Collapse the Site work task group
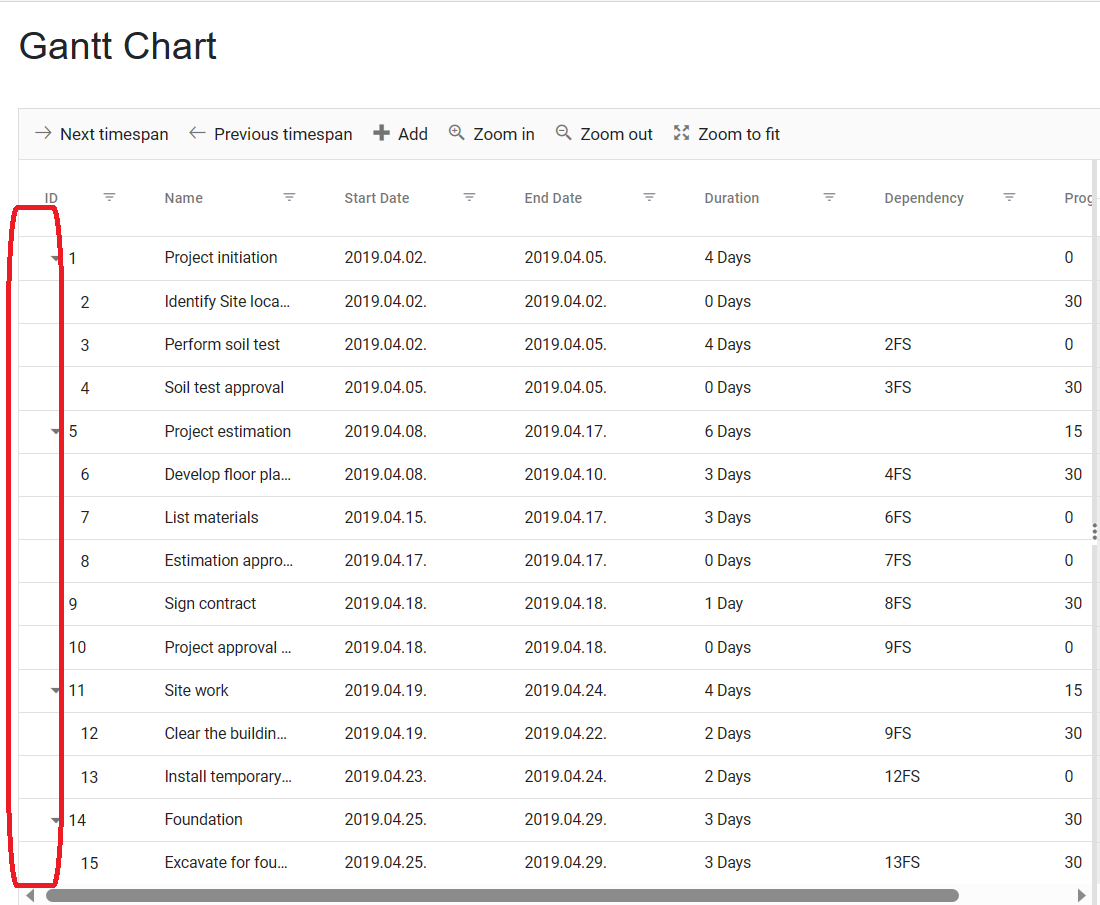Screen dimensions: 1100x905 (x=56, y=691)
